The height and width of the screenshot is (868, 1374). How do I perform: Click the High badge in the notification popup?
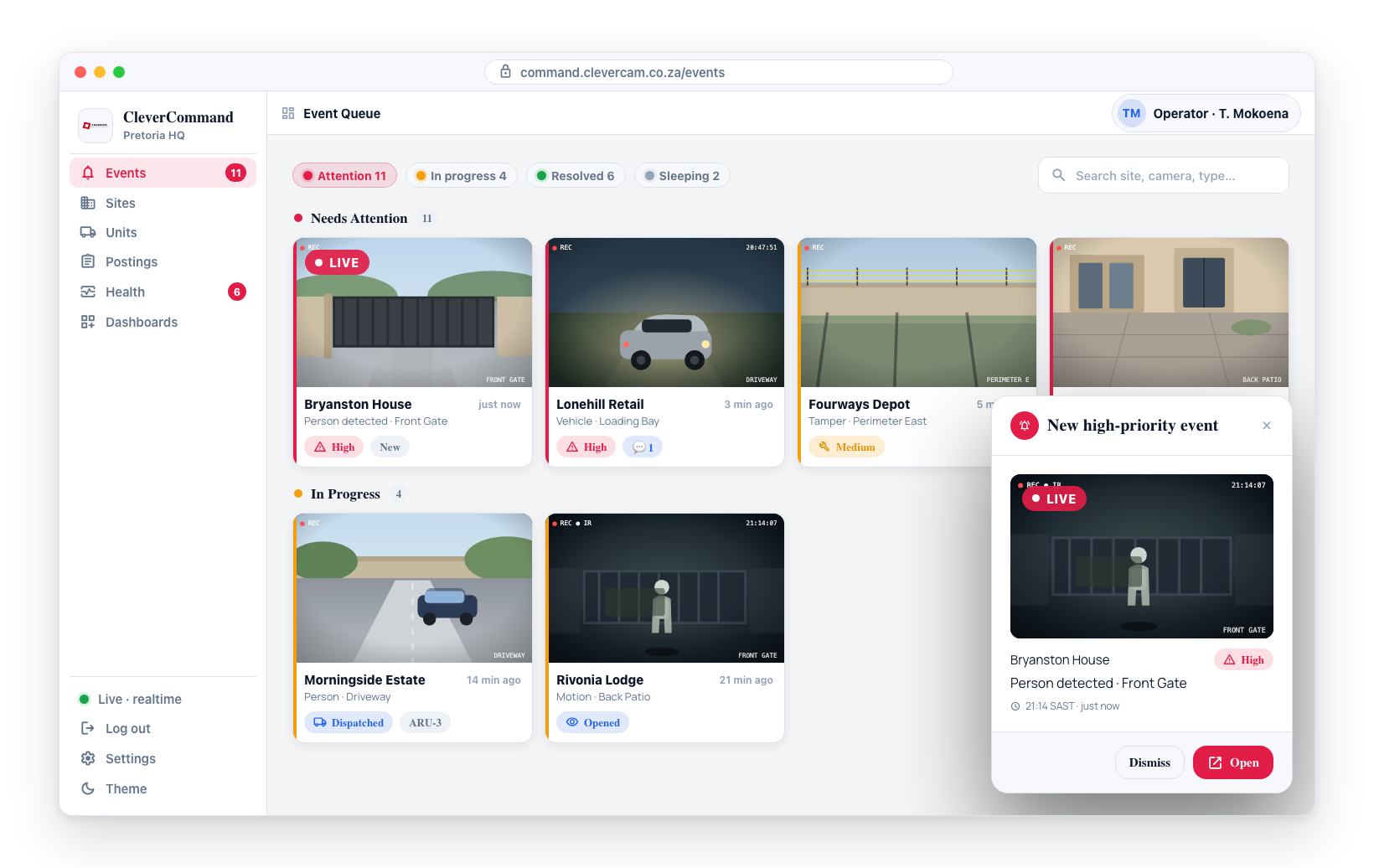coord(1243,660)
